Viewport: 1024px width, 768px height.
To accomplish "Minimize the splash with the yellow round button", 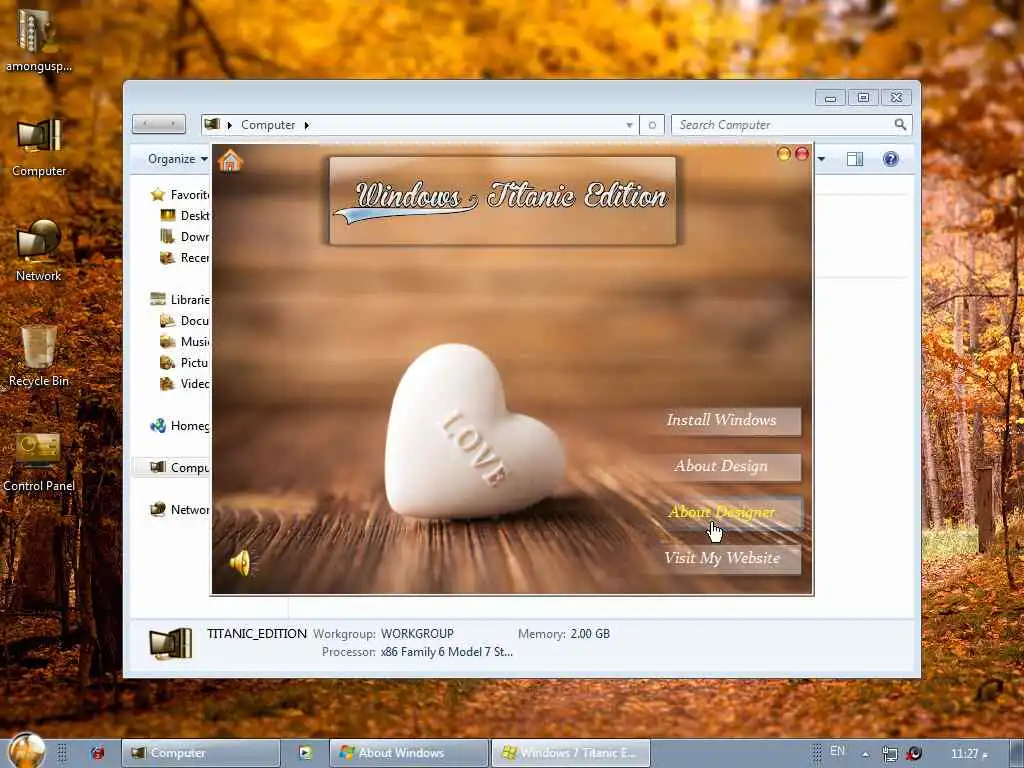I will [x=784, y=153].
